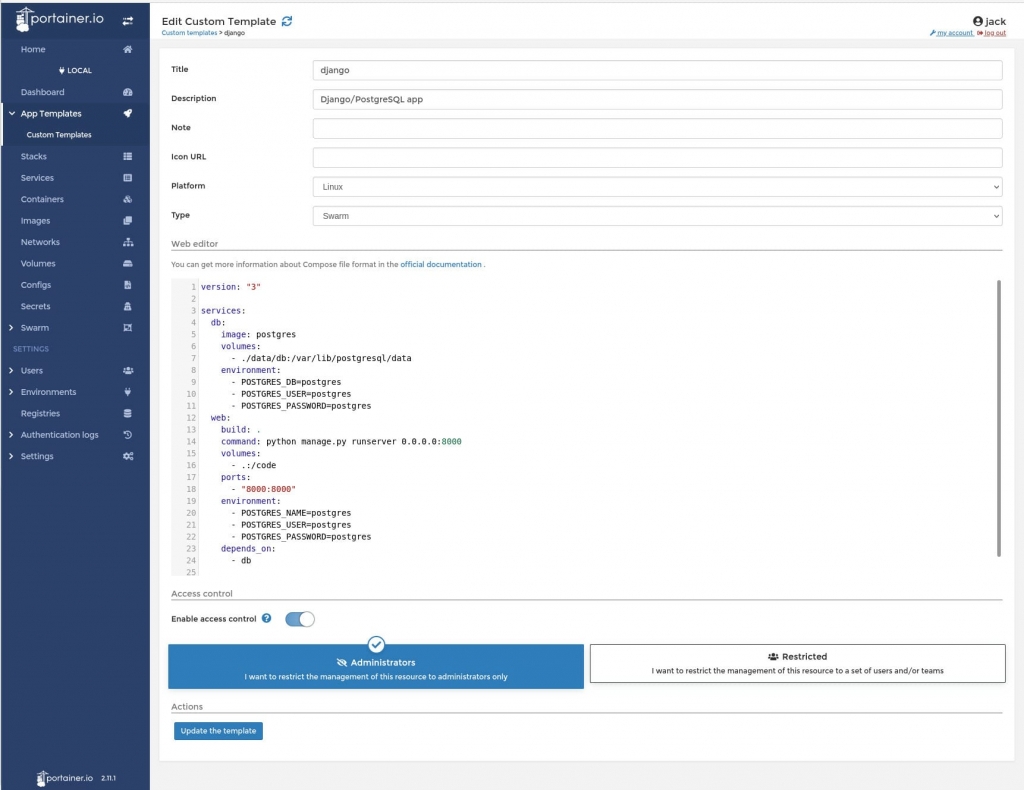Go to Volumes in the sidebar

click(x=38, y=264)
